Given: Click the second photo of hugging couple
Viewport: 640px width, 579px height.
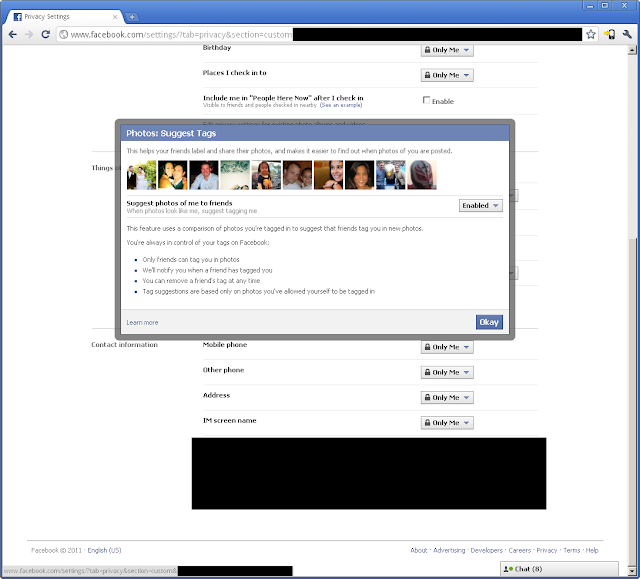Looking at the screenshot, I should pyautogui.click(x=173, y=175).
